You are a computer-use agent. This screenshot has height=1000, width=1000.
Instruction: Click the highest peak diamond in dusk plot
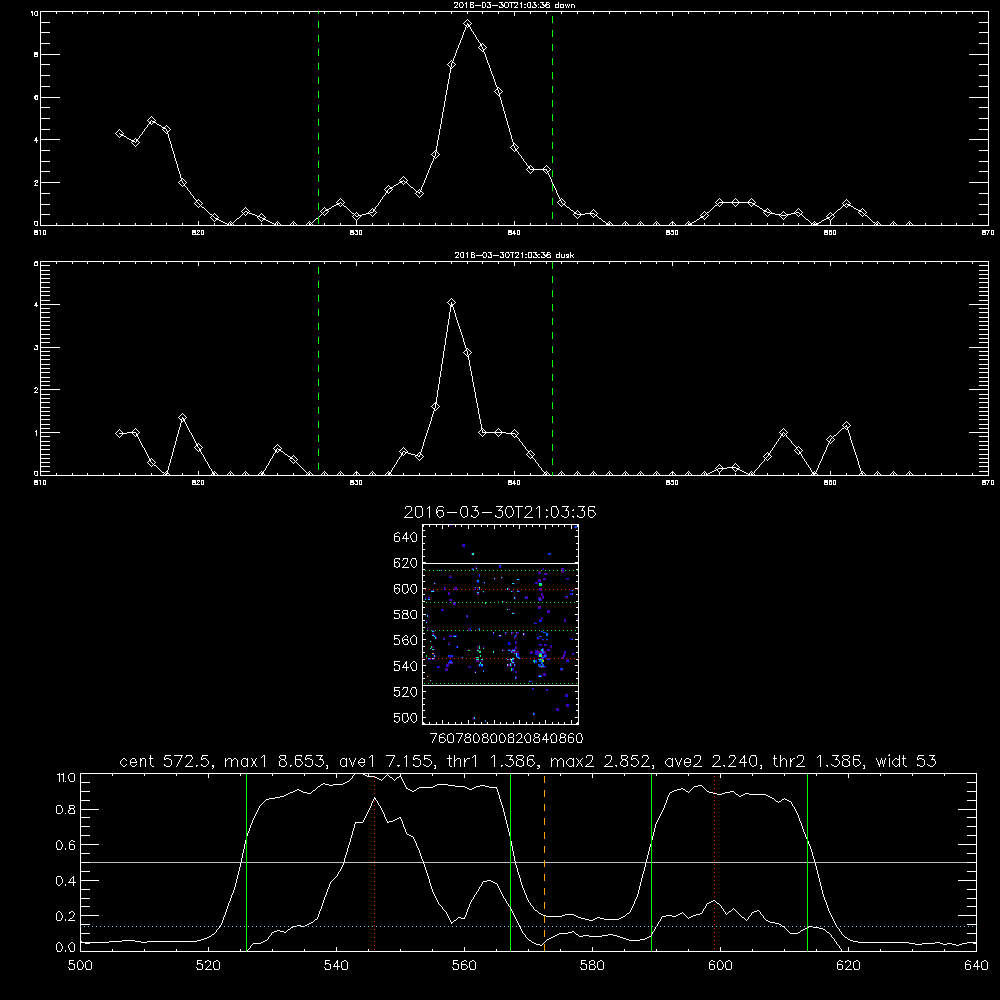click(x=452, y=303)
